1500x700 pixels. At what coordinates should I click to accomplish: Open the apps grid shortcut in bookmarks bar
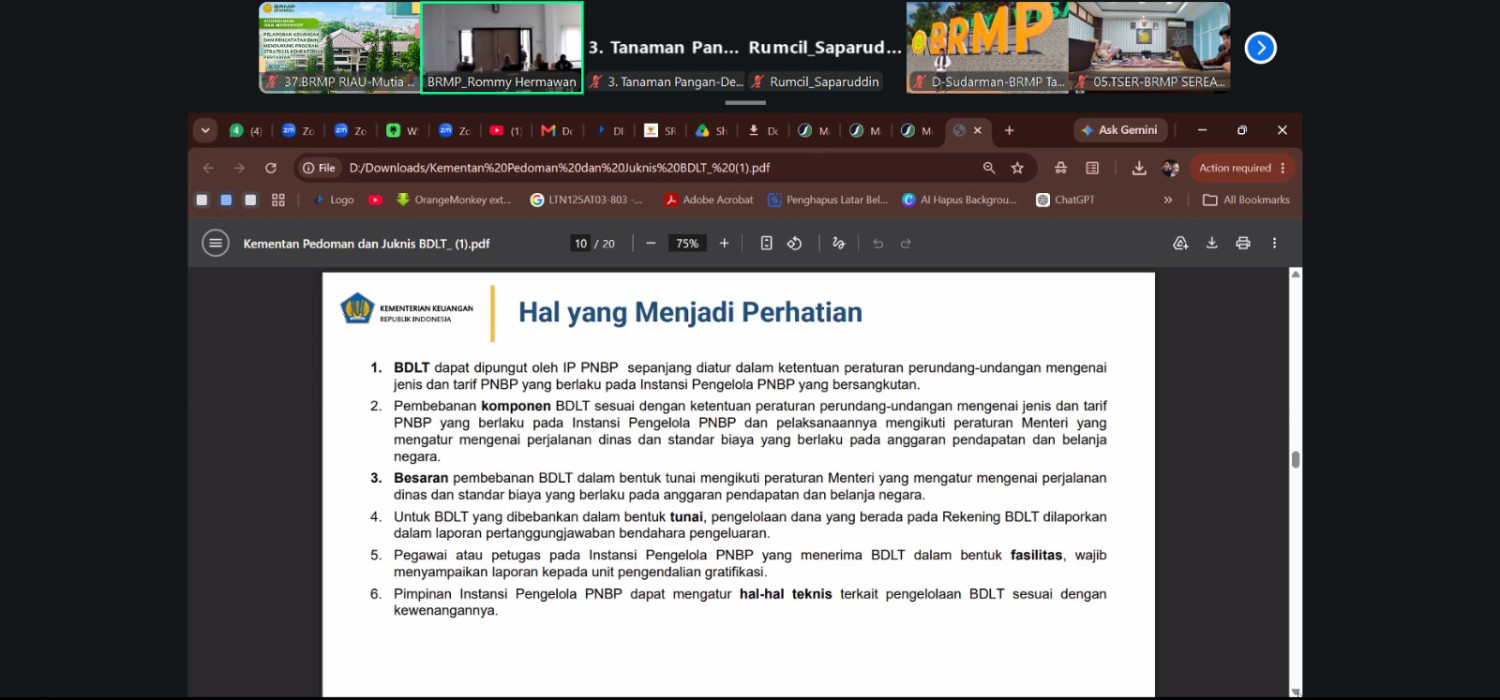coord(278,200)
